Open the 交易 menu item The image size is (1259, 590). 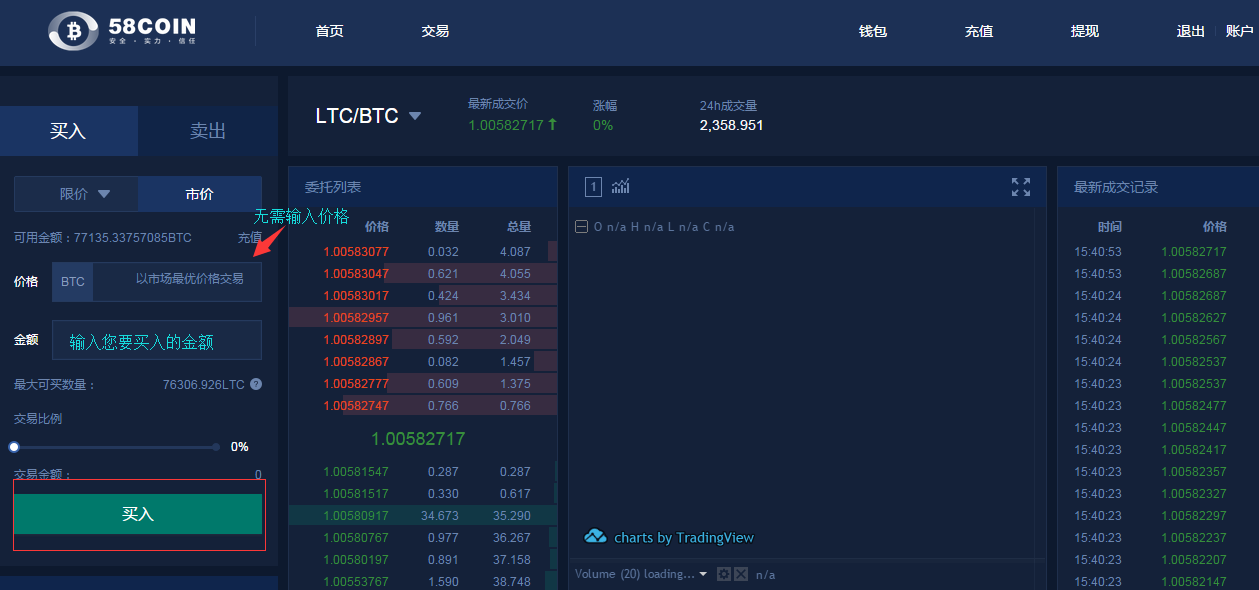click(435, 31)
